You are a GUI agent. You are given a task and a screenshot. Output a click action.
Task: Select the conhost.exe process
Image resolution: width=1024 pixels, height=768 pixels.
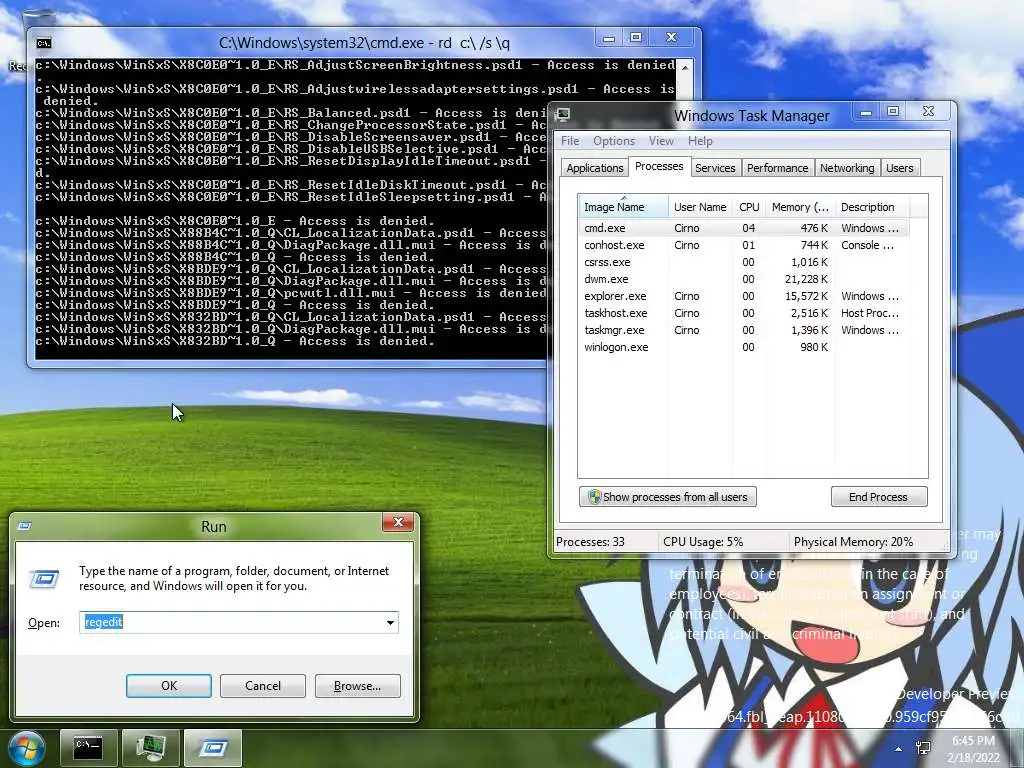click(743, 245)
